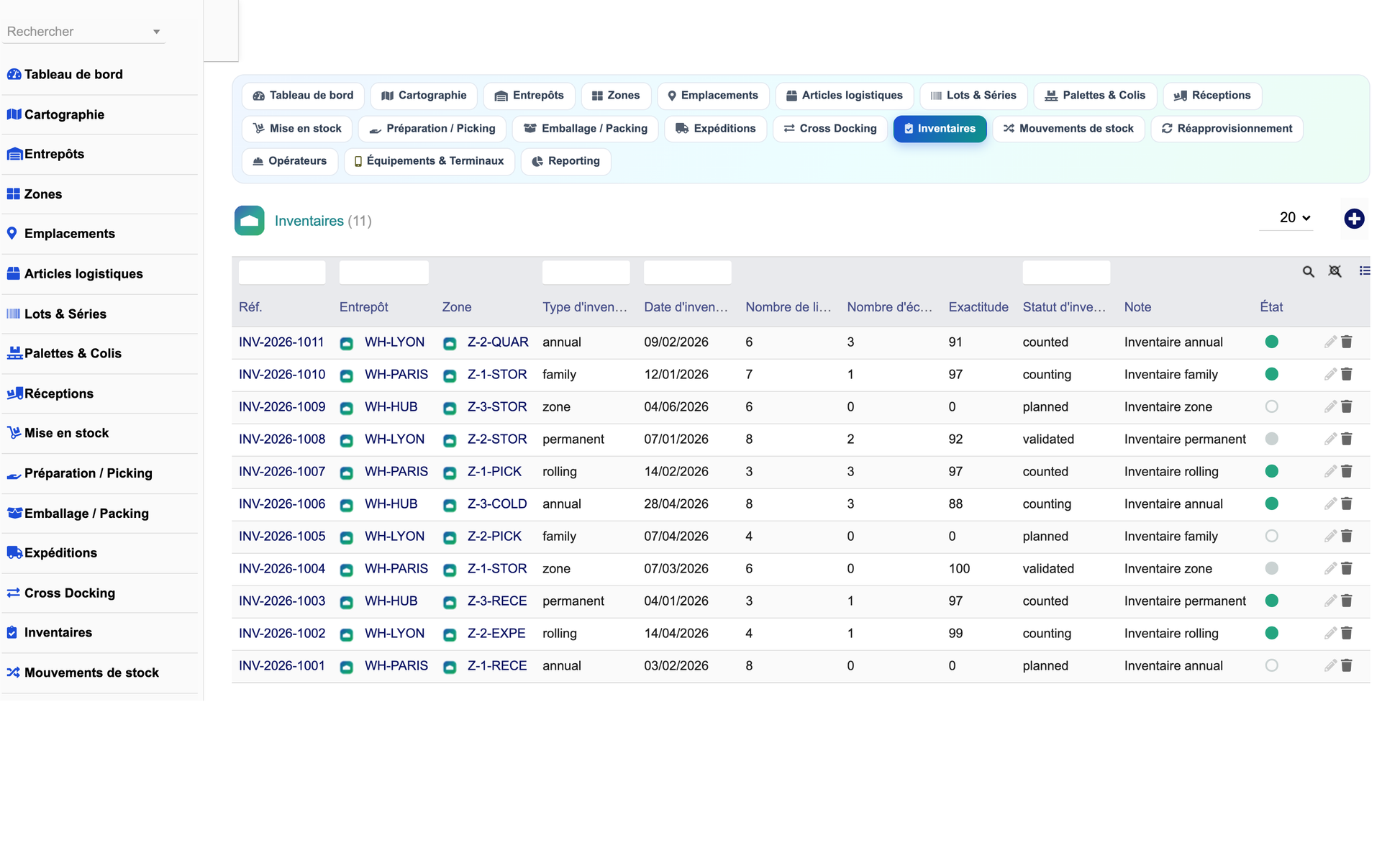Toggle gray state dot for INV-2026-1008
The width and height of the screenshot is (1400, 866).
pos(1271,439)
